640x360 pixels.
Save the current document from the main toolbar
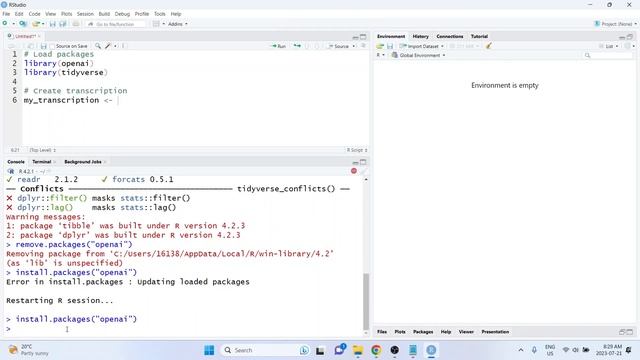coord(53,24)
